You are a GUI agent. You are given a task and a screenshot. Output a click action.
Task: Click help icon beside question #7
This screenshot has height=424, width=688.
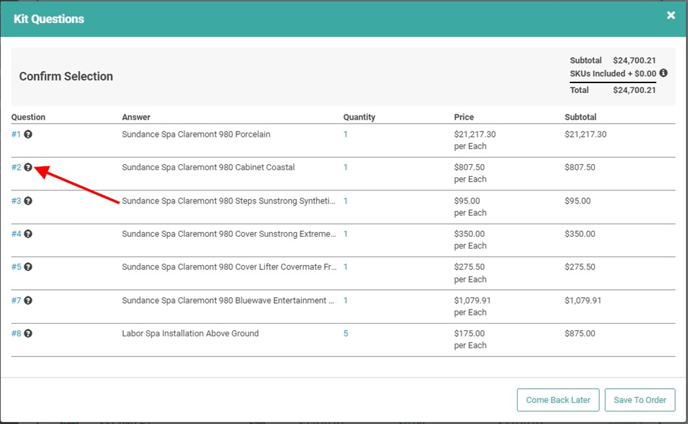(x=28, y=300)
